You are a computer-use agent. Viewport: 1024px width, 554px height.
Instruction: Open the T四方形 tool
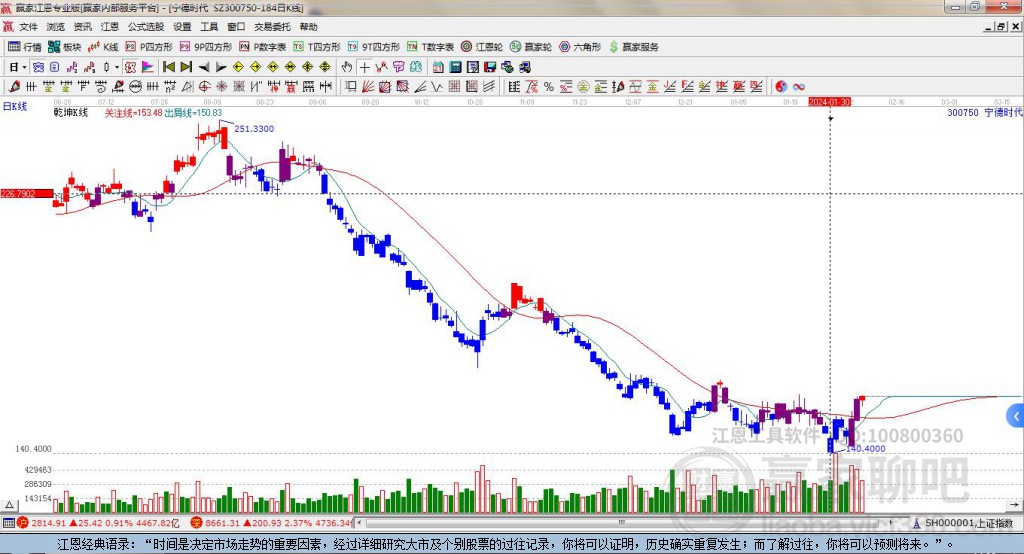tap(317, 47)
